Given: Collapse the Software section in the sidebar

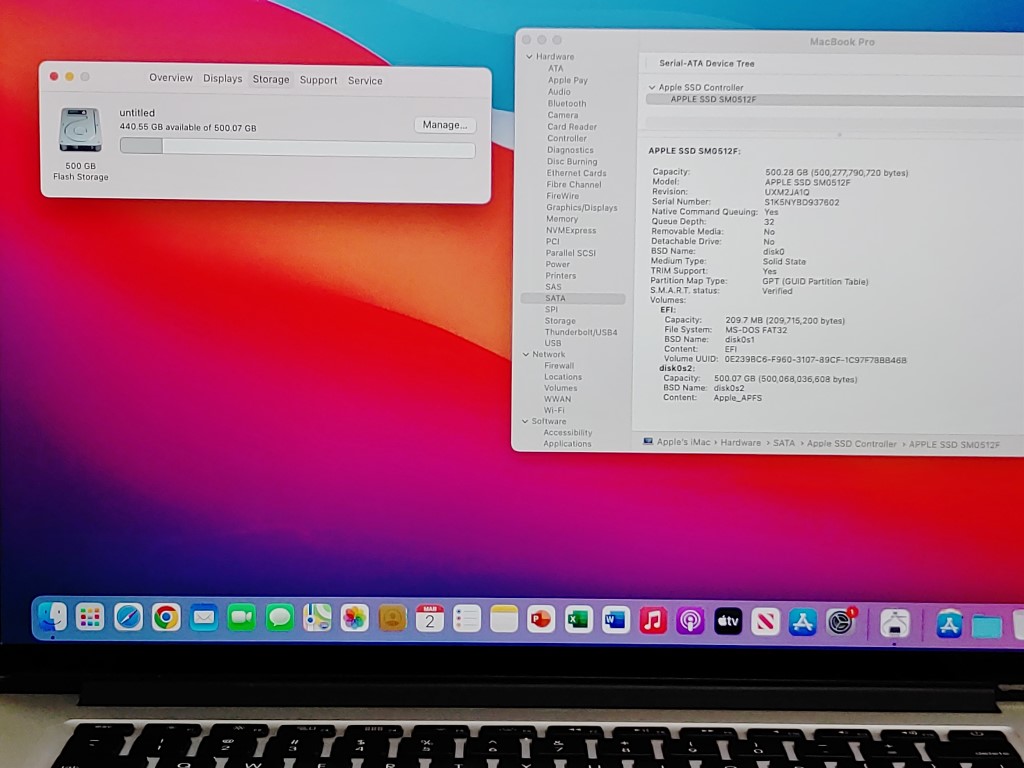Looking at the screenshot, I should [x=525, y=421].
